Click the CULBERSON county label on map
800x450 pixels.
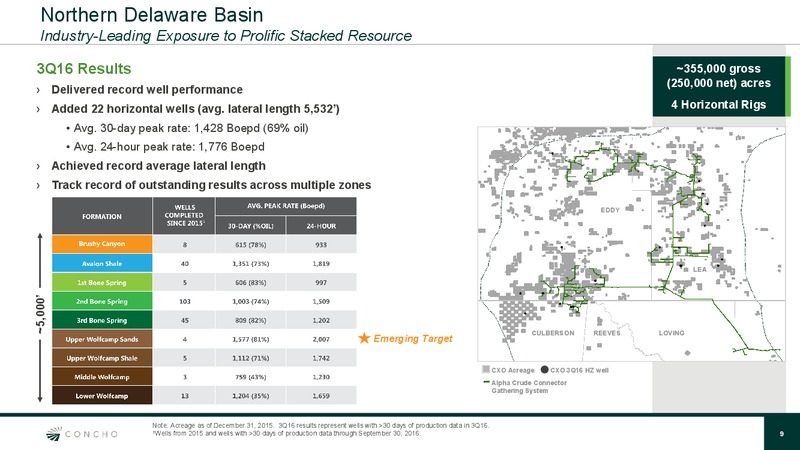pyautogui.click(x=553, y=333)
